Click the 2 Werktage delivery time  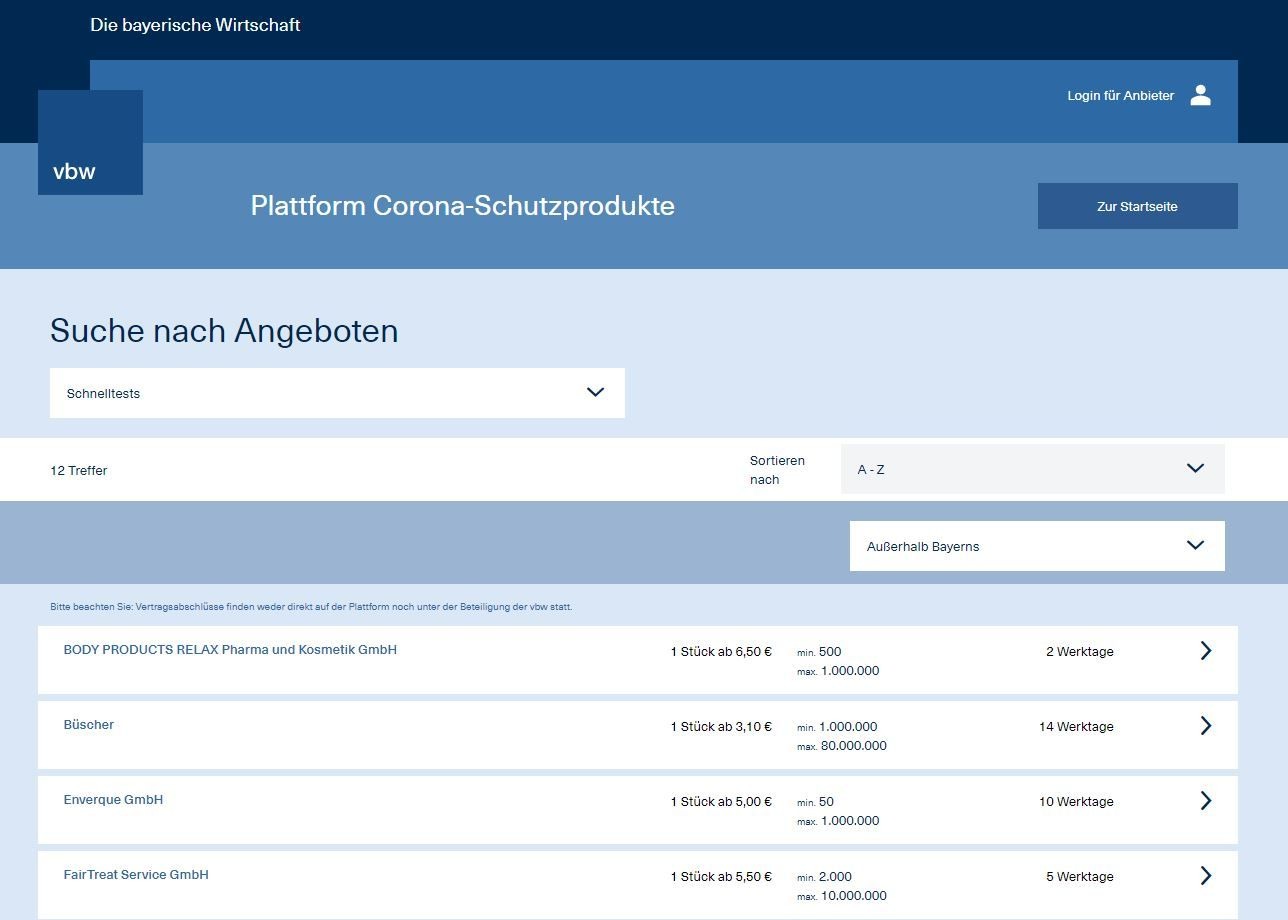1080,652
